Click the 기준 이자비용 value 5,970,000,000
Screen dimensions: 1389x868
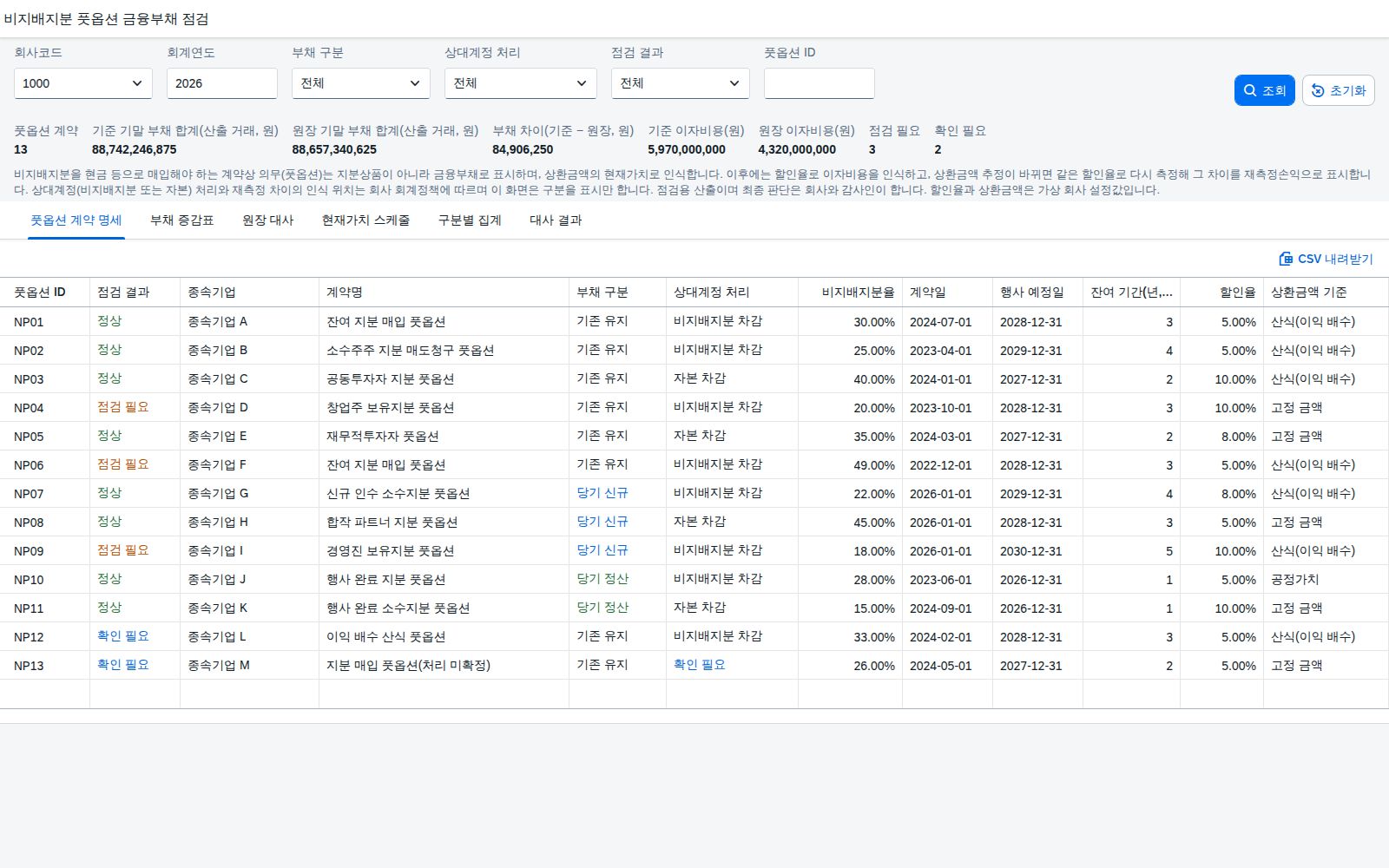tap(687, 149)
